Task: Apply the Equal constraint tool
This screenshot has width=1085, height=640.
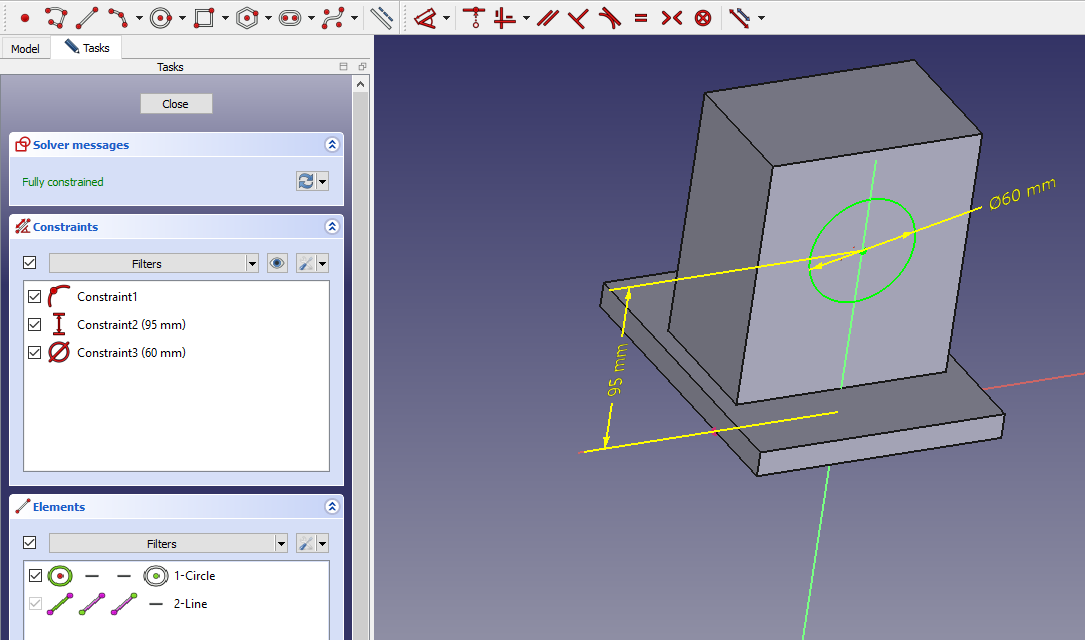Action: (641, 18)
